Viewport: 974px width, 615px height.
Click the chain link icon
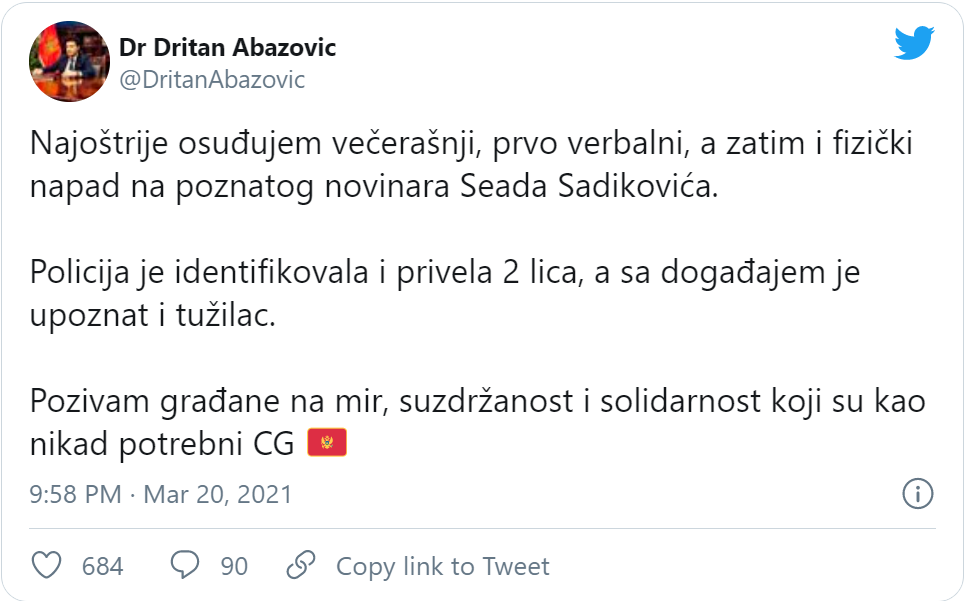(x=300, y=566)
